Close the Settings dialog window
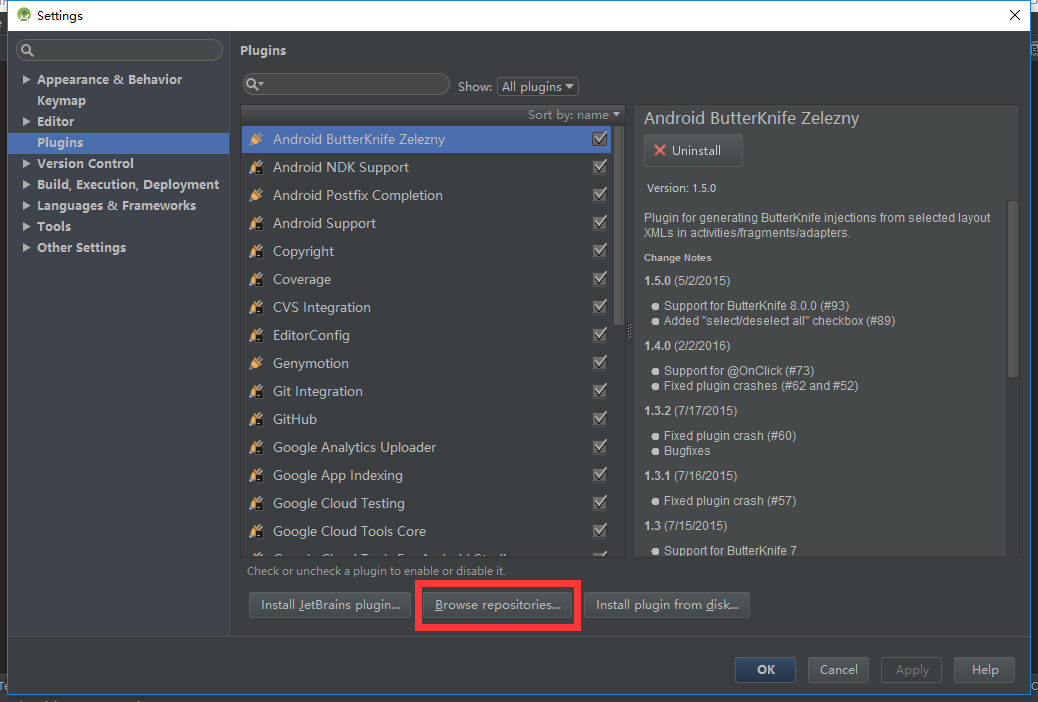 click(1015, 15)
